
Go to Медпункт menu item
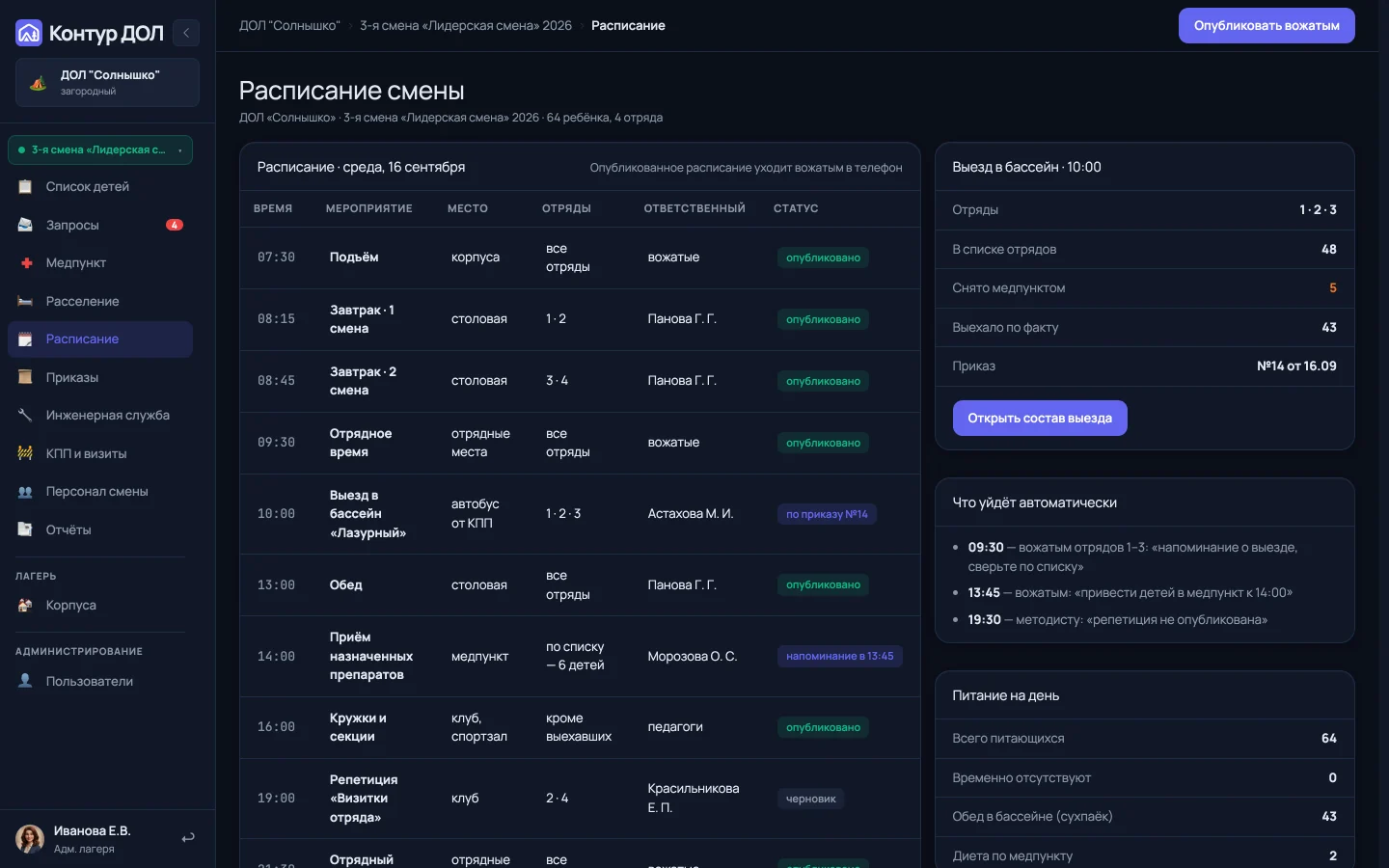[x=100, y=262]
